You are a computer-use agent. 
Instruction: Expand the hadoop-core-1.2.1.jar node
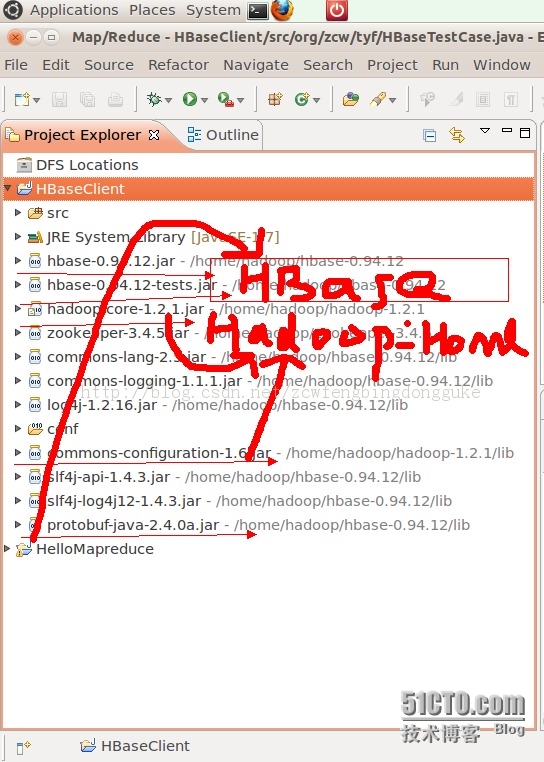click(x=18, y=309)
